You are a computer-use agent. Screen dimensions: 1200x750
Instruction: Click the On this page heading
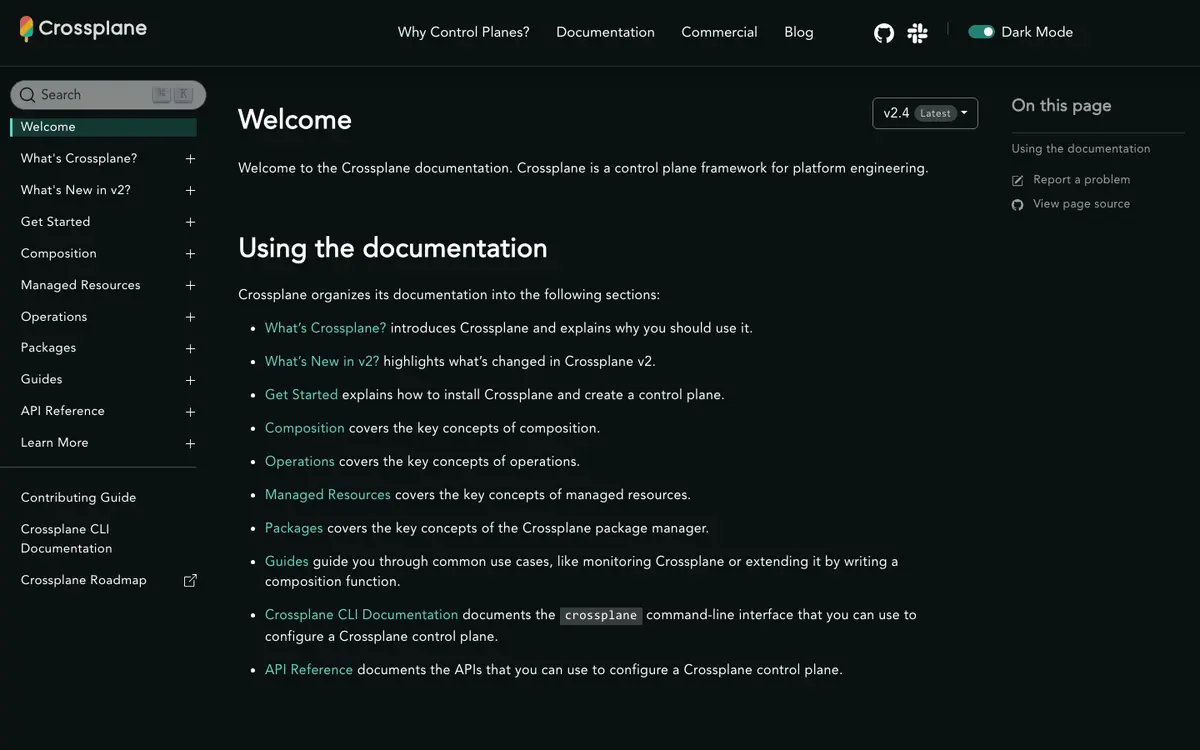(1061, 106)
